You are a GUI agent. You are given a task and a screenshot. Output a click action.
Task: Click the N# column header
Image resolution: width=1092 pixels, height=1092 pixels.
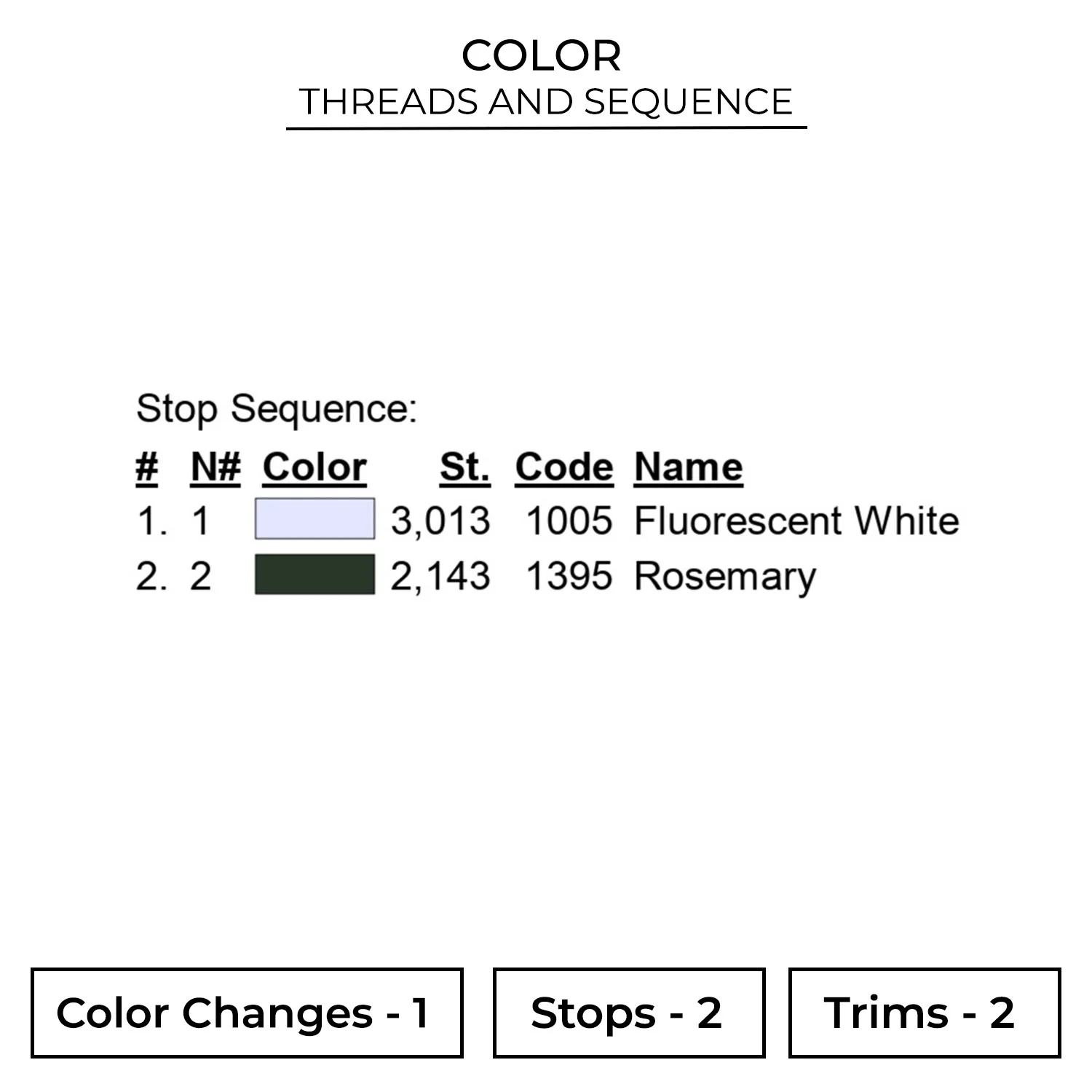tap(215, 467)
